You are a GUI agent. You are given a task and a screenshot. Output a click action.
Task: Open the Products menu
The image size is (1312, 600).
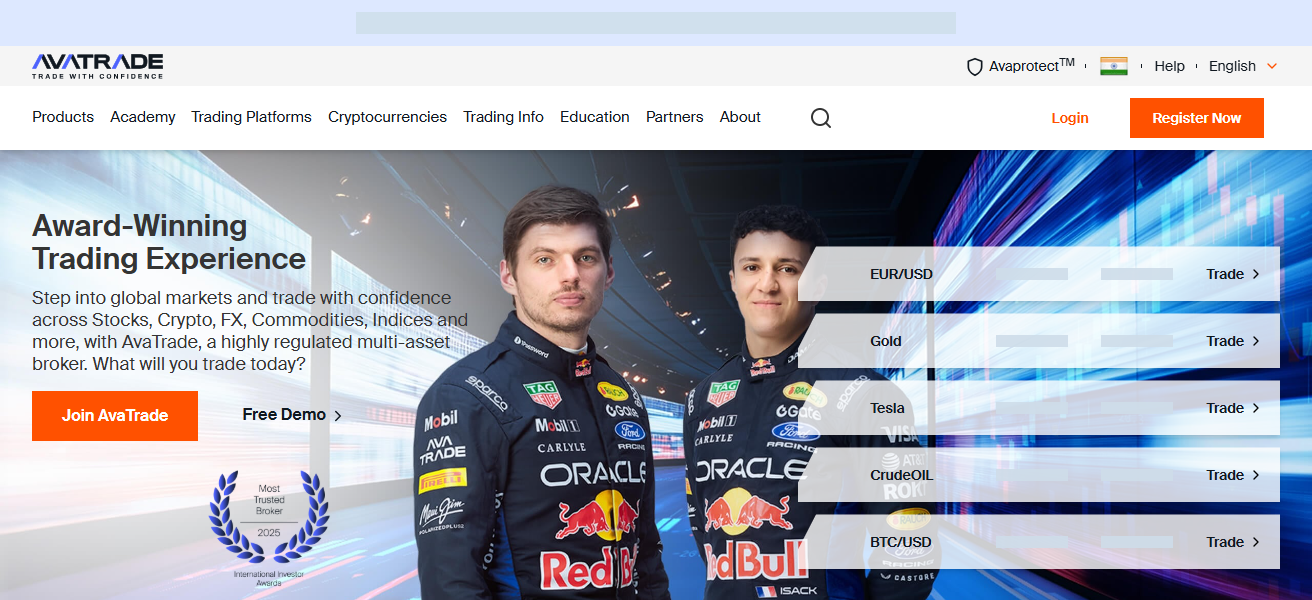tap(63, 117)
